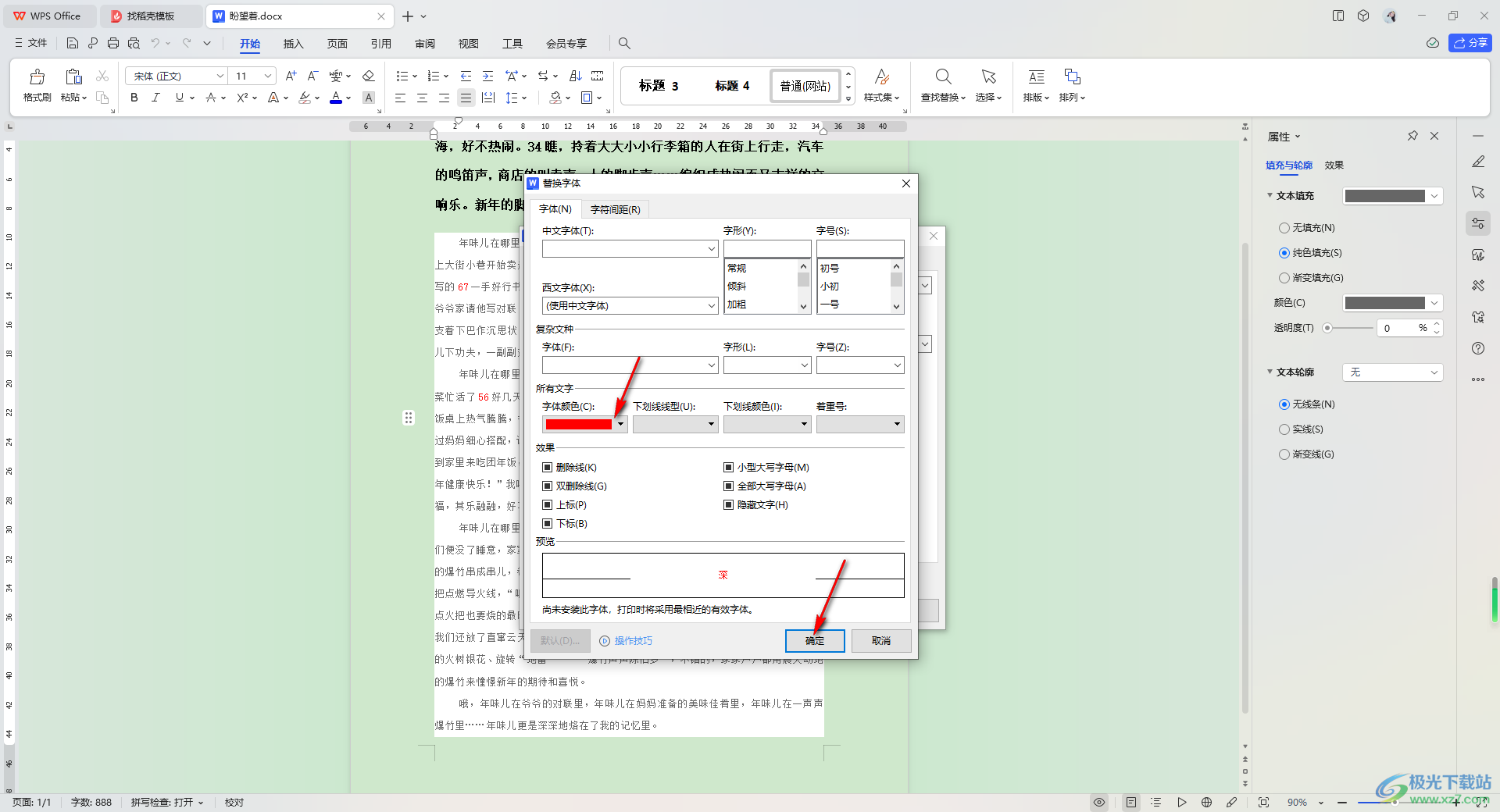
Task: Select the 无填充(N) radio button
Action: click(x=1284, y=228)
